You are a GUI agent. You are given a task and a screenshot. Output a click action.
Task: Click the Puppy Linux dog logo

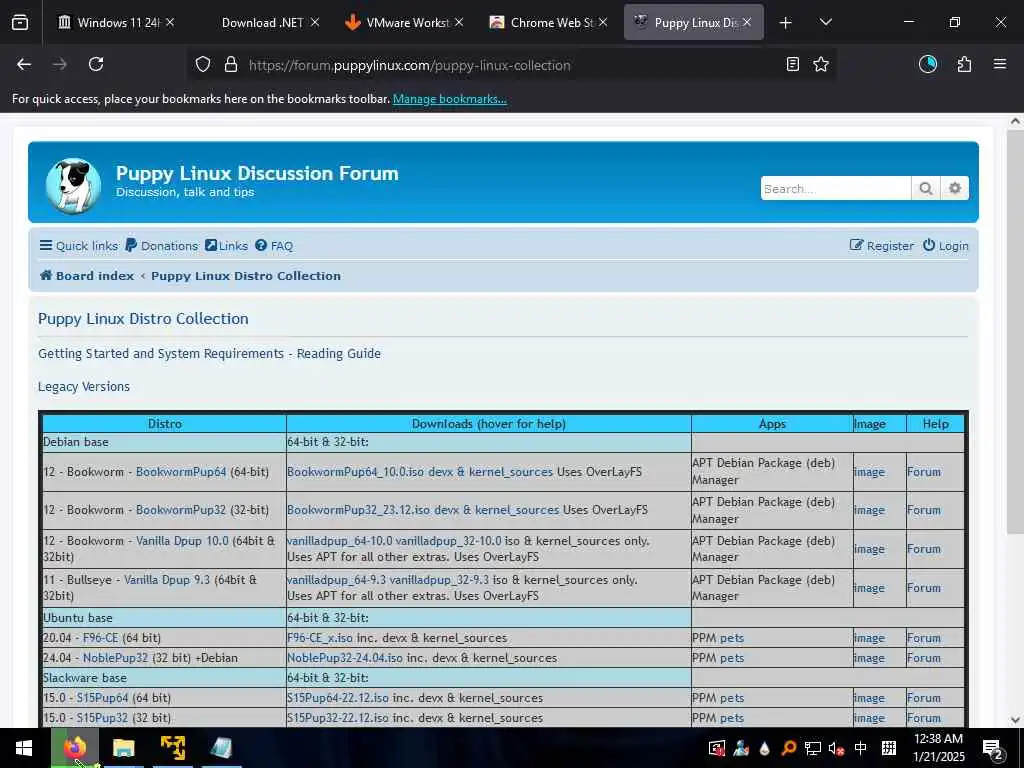click(74, 186)
